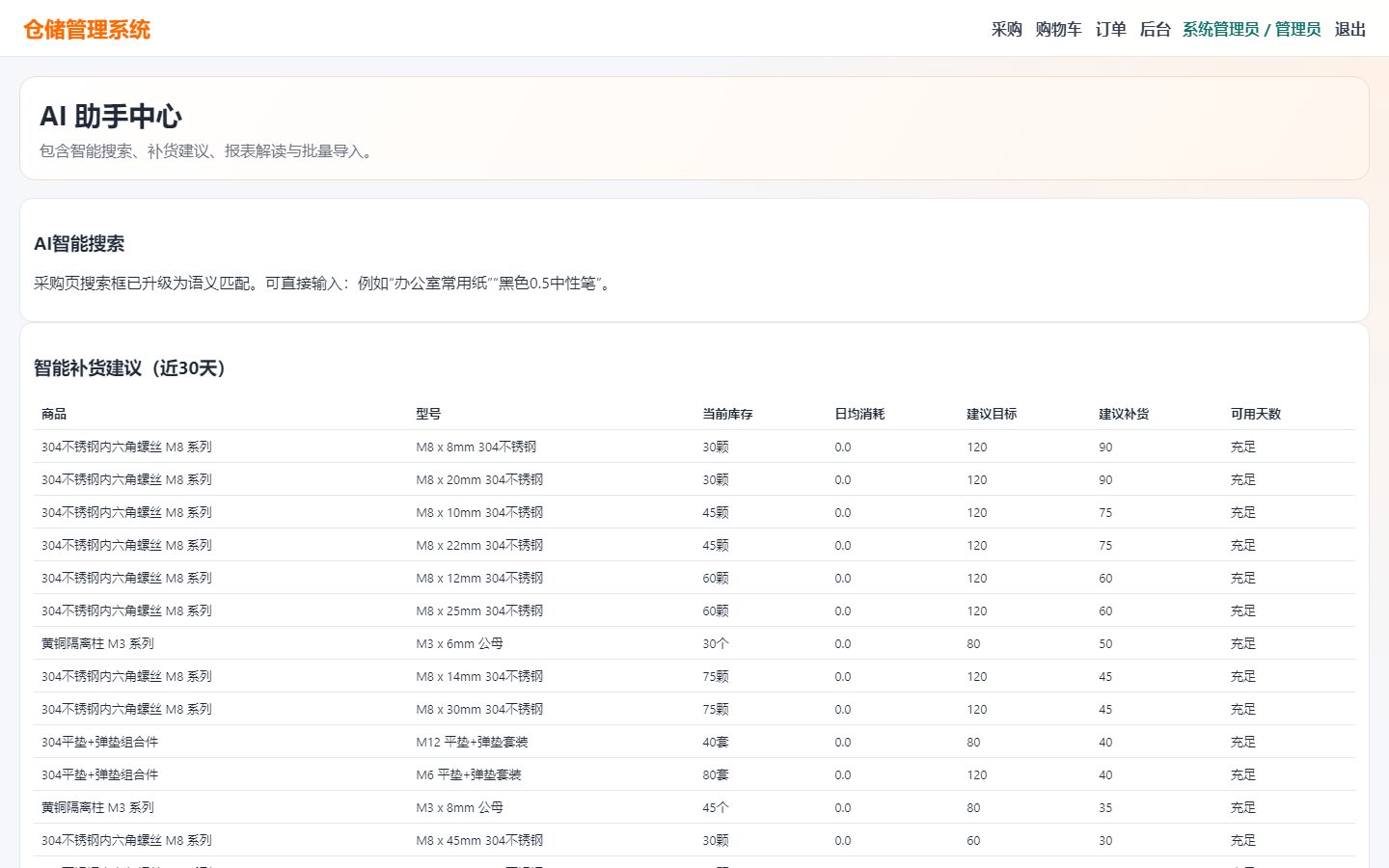Click the 系统管理员 / 管理员 user label

[x=1251, y=29]
